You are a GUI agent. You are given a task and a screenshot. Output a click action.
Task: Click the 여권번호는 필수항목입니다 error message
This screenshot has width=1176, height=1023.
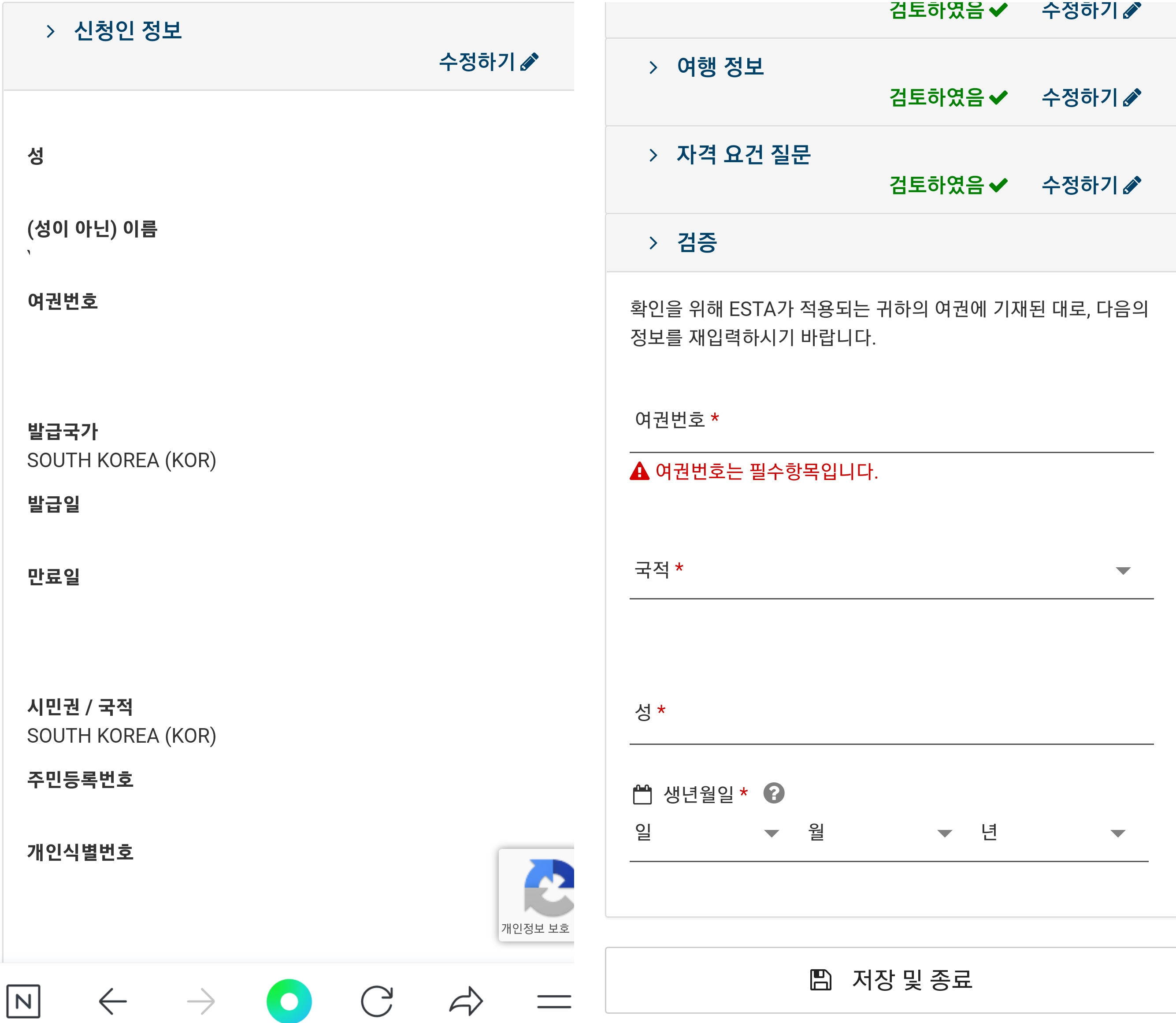(766, 472)
